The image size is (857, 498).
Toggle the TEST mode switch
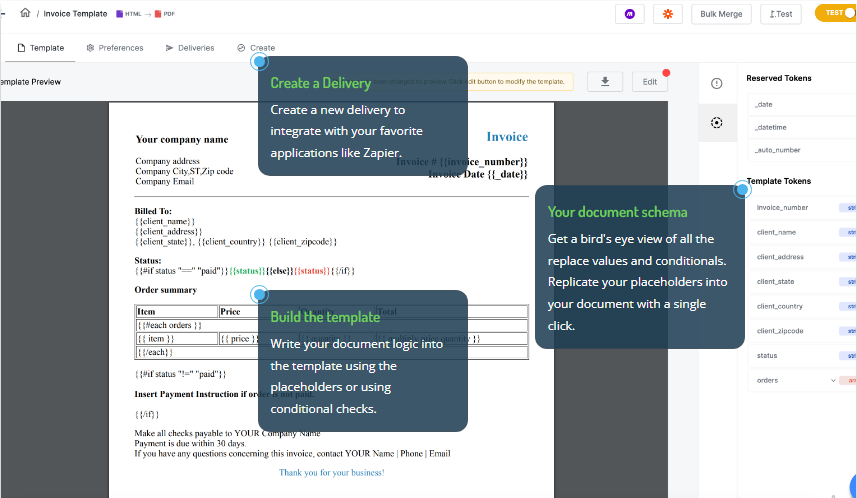pyautogui.click(x=837, y=13)
